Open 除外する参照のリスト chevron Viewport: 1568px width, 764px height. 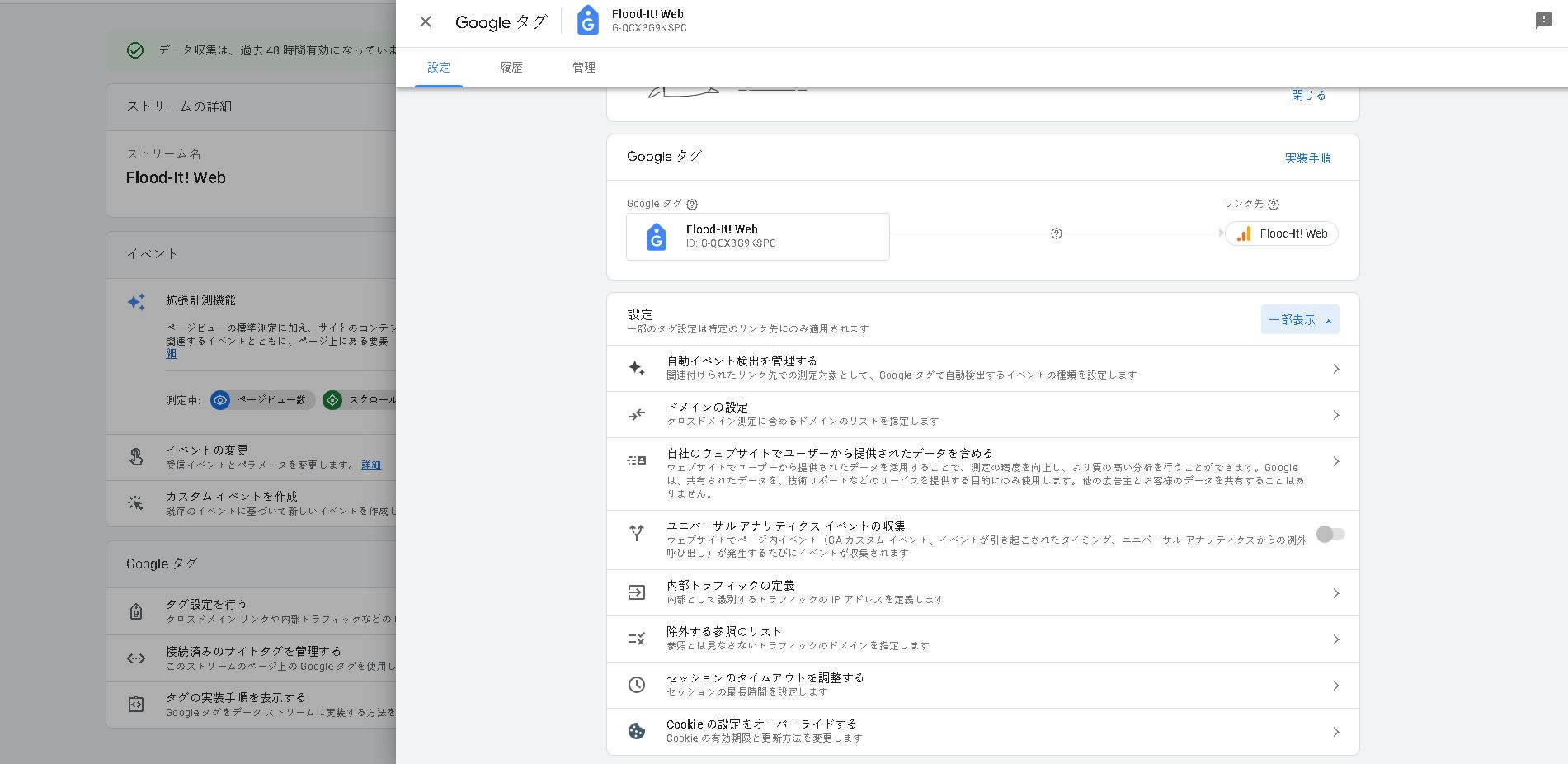point(1336,639)
